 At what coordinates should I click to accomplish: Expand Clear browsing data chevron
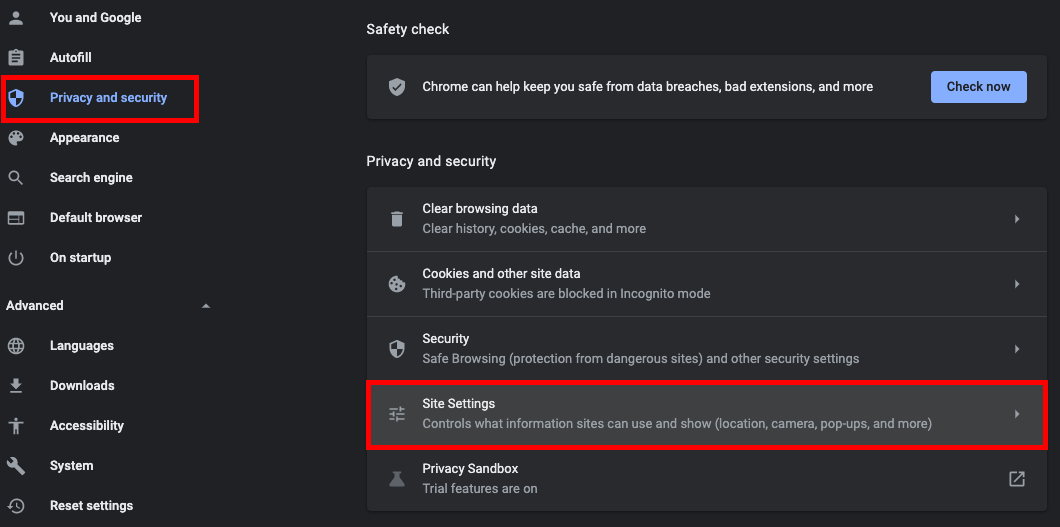click(1016, 219)
